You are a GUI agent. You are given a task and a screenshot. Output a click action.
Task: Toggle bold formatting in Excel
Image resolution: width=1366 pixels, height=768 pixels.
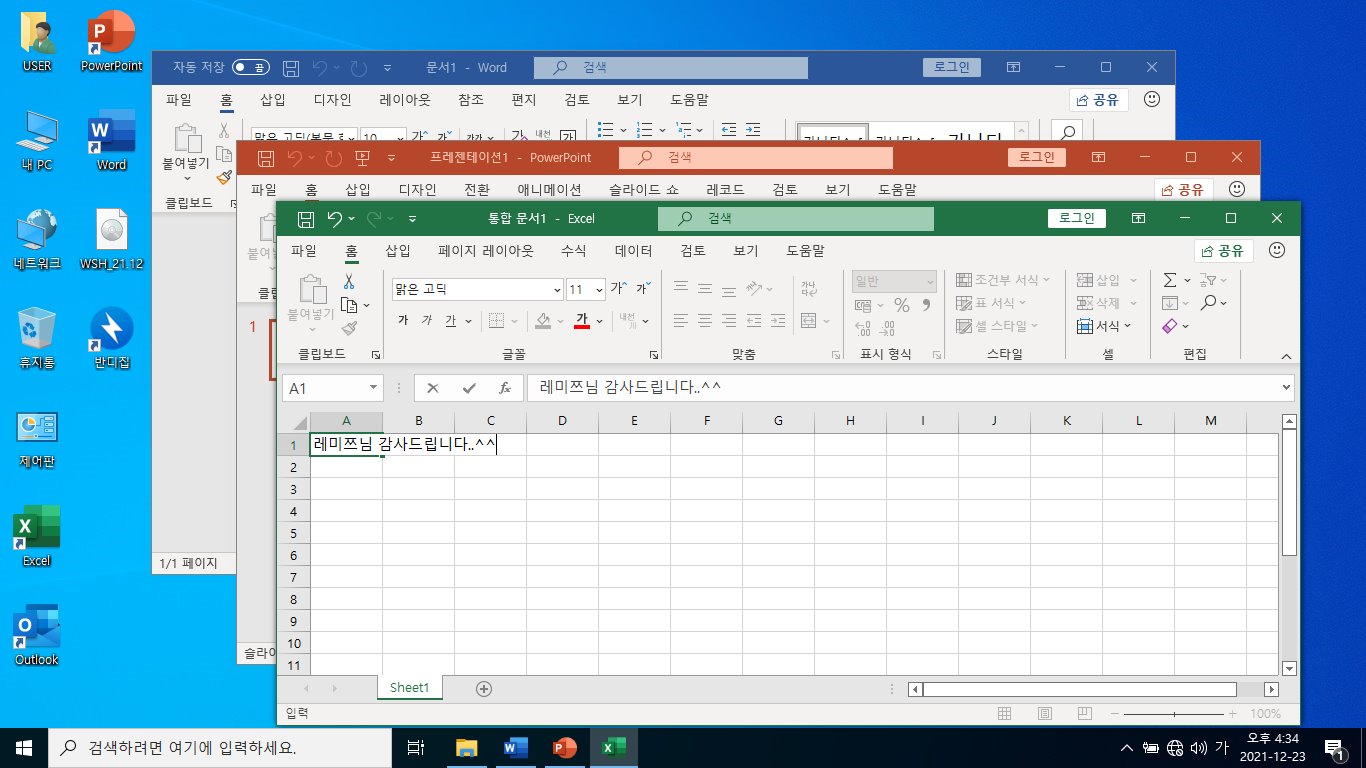(403, 321)
